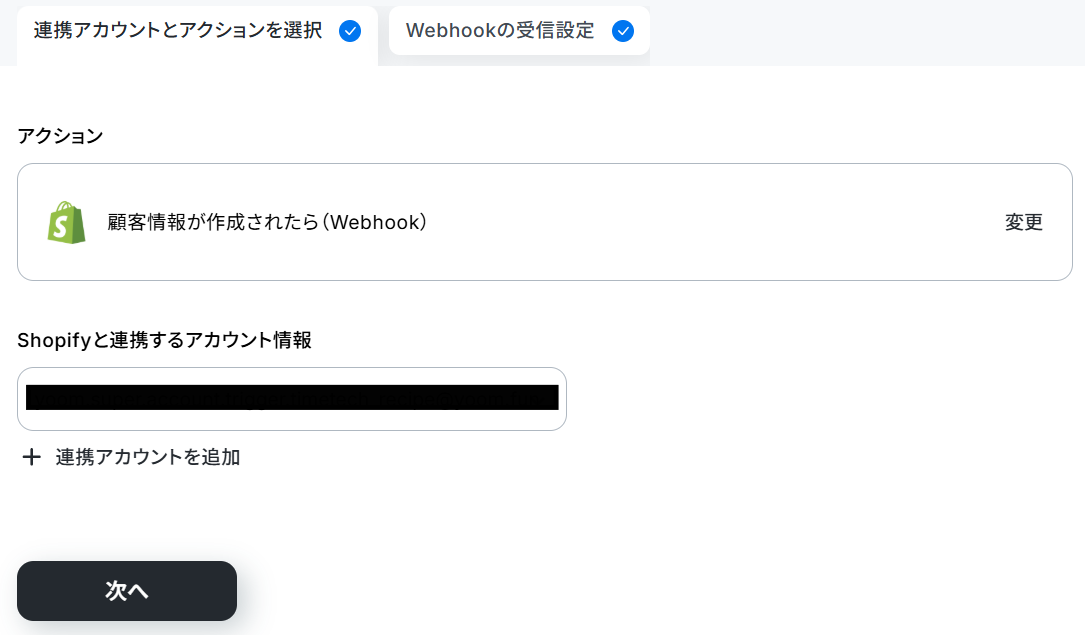Open the Shopify linked account dropdown
The width and height of the screenshot is (1085, 635).
point(292,399)
